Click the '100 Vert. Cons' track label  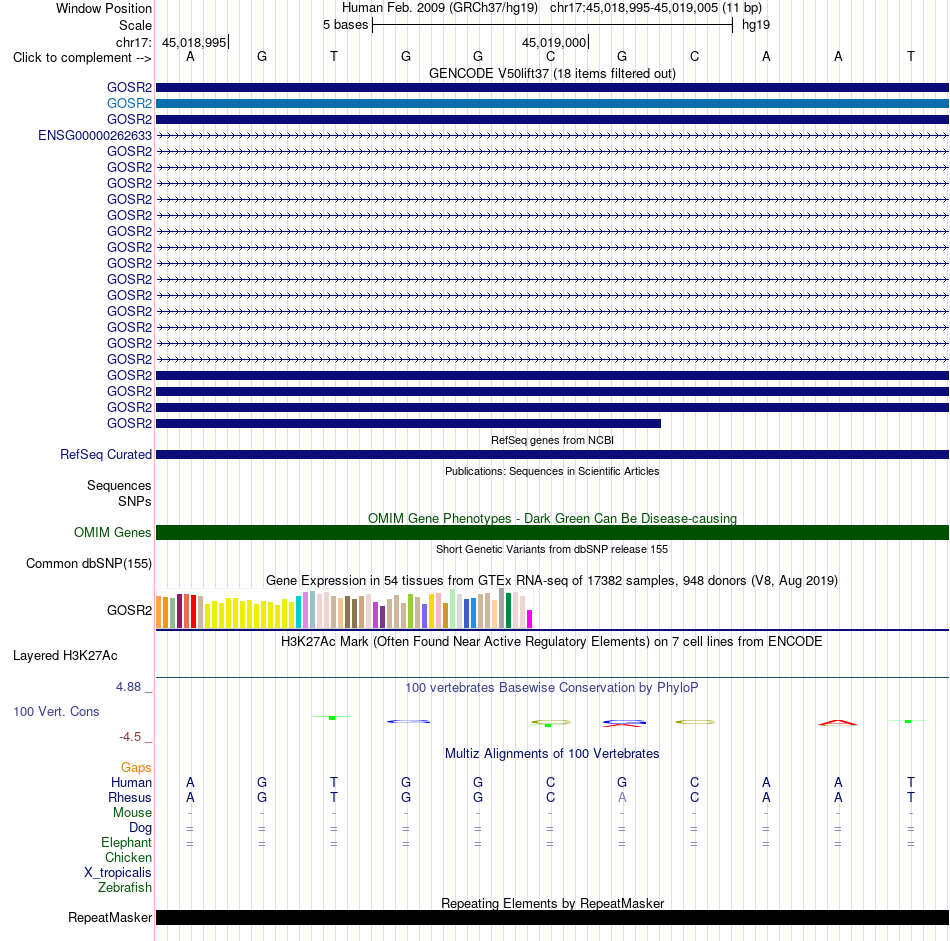(56, 711)
